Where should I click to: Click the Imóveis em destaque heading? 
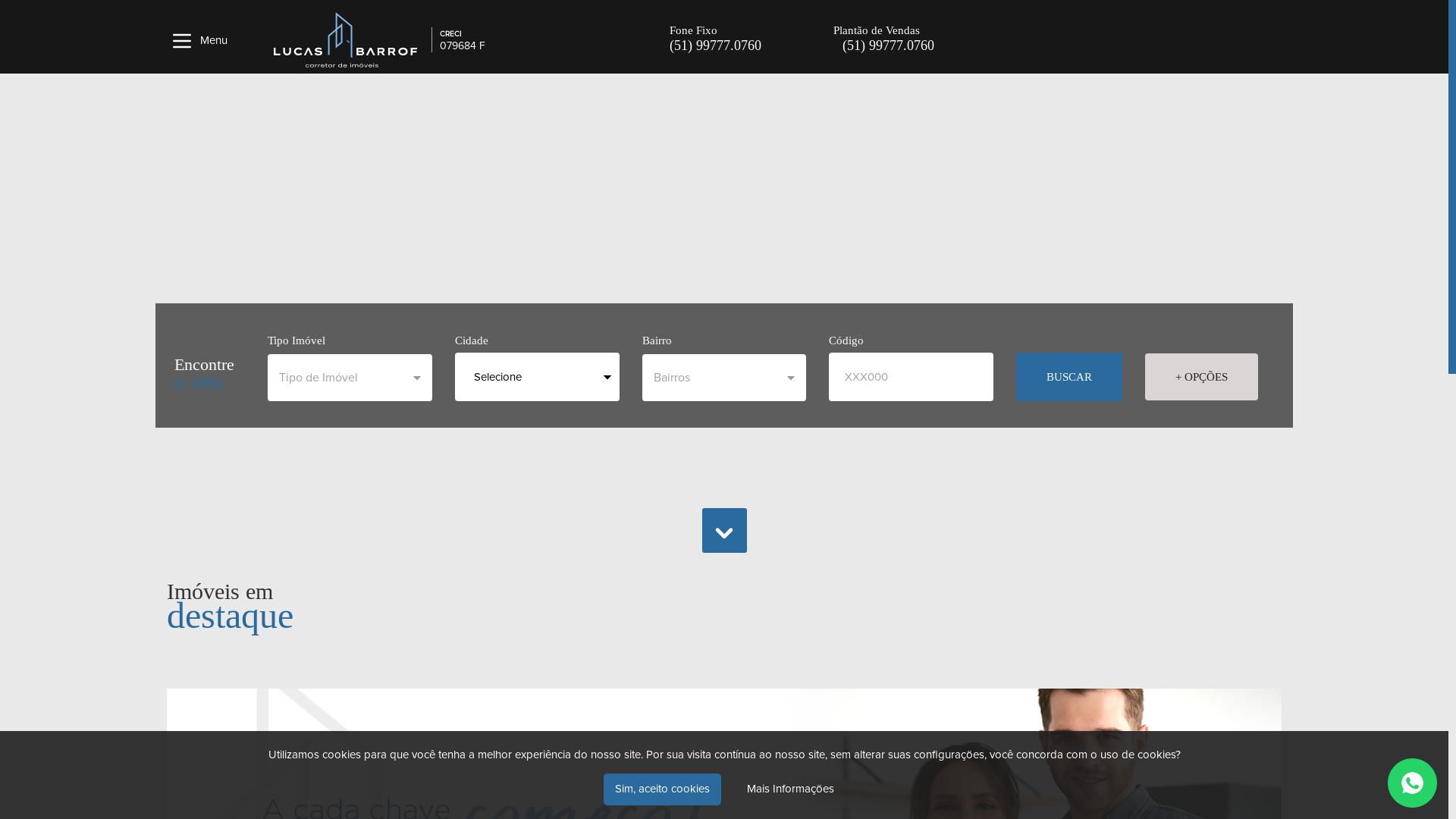pos(230,607)
